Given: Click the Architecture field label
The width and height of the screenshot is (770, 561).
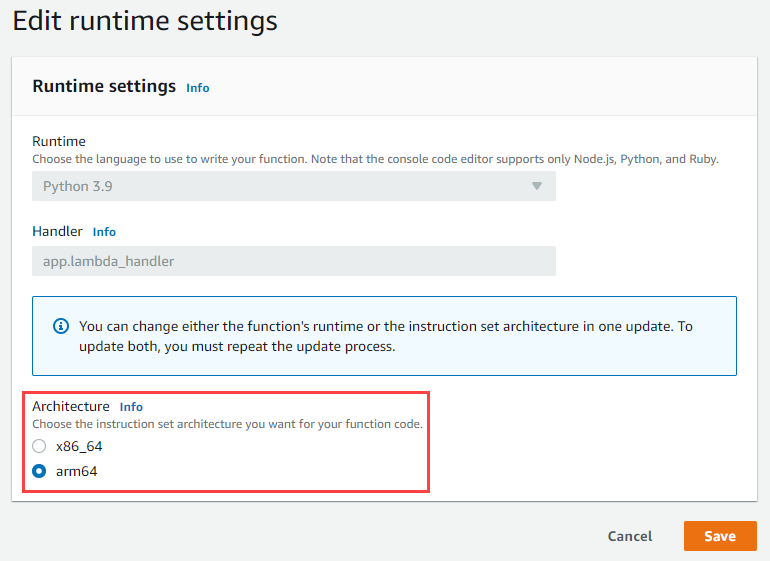Looking at the screenshot, I should coord(71,406).
